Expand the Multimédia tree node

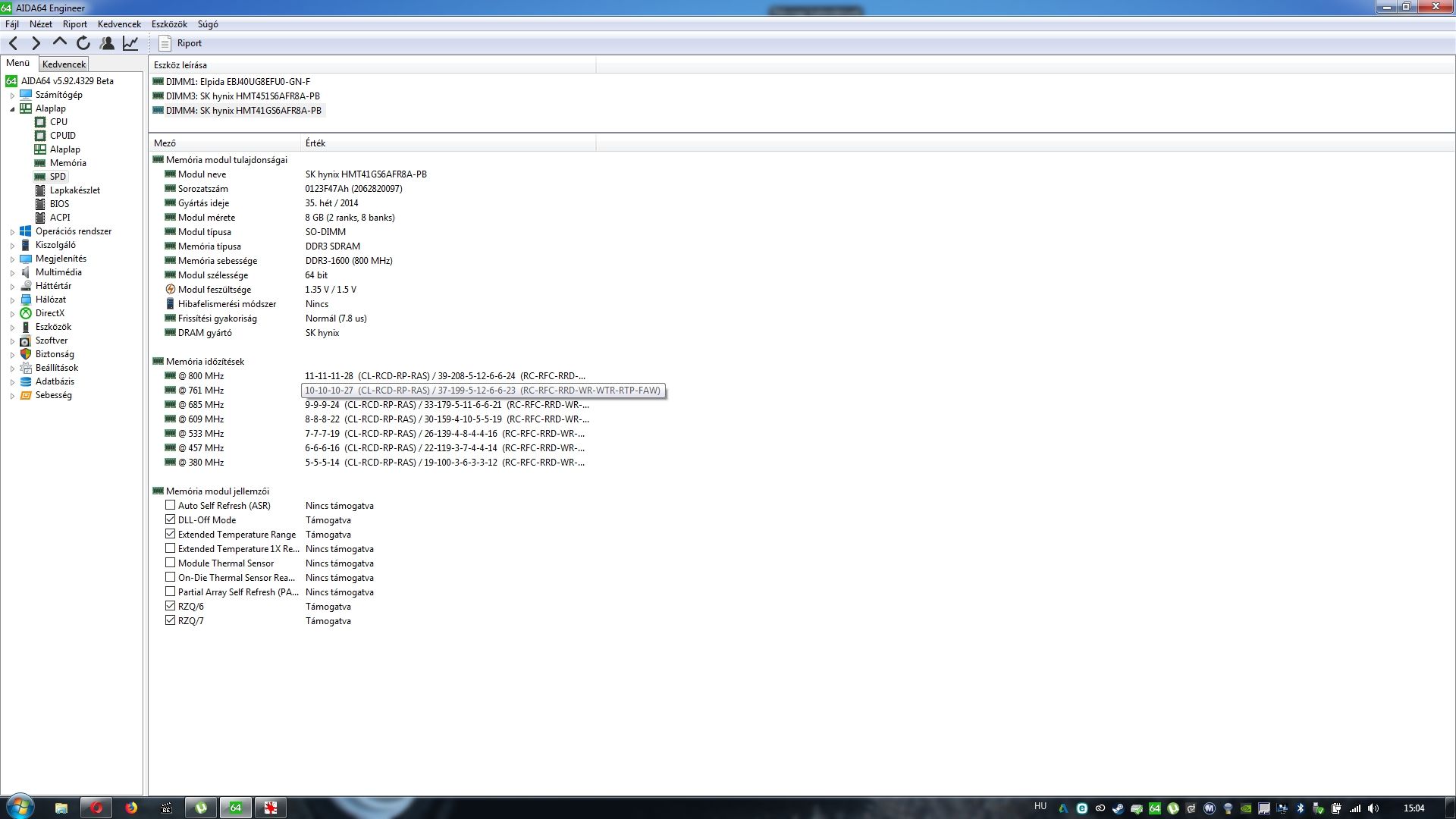[x=12, y=273]
